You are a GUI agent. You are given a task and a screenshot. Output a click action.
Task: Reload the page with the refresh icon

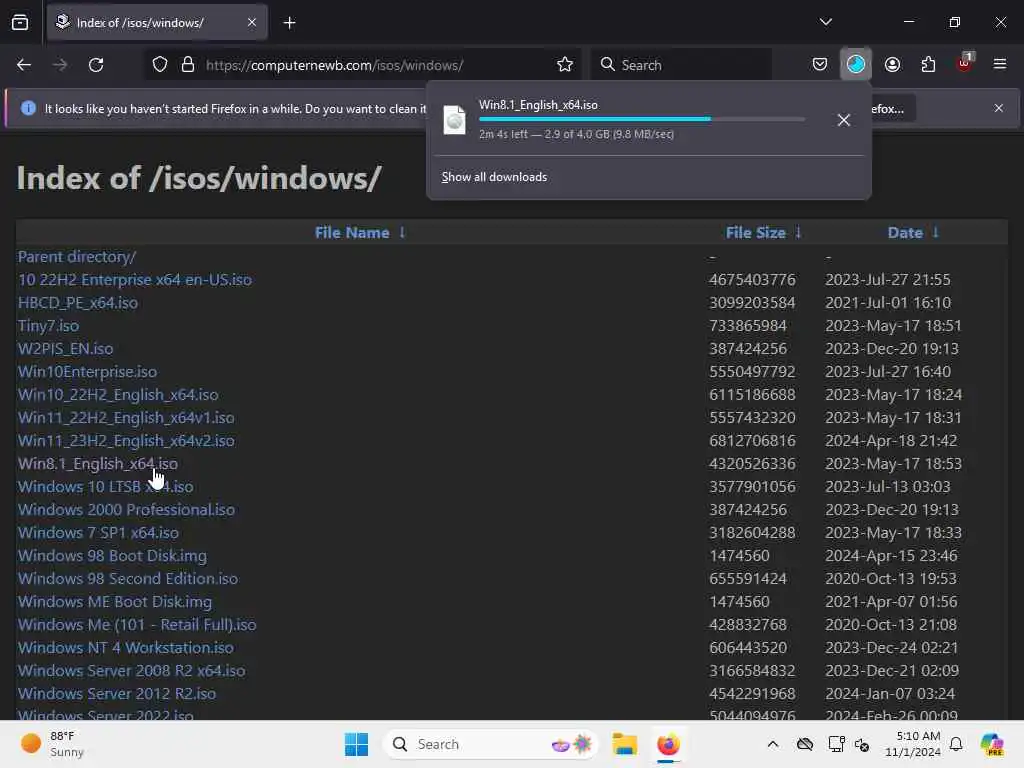pyautogui.click(x=96, y=65)
